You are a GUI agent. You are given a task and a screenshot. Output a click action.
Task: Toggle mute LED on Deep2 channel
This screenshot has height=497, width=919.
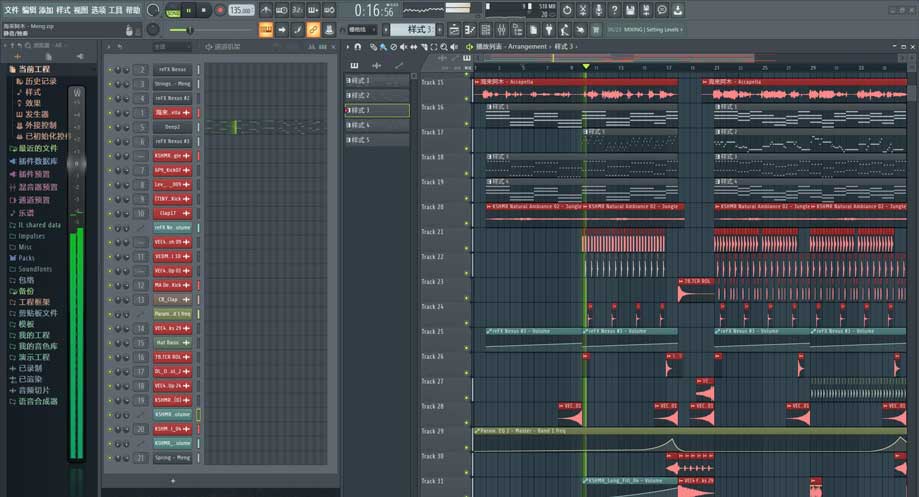click(108, 127)
